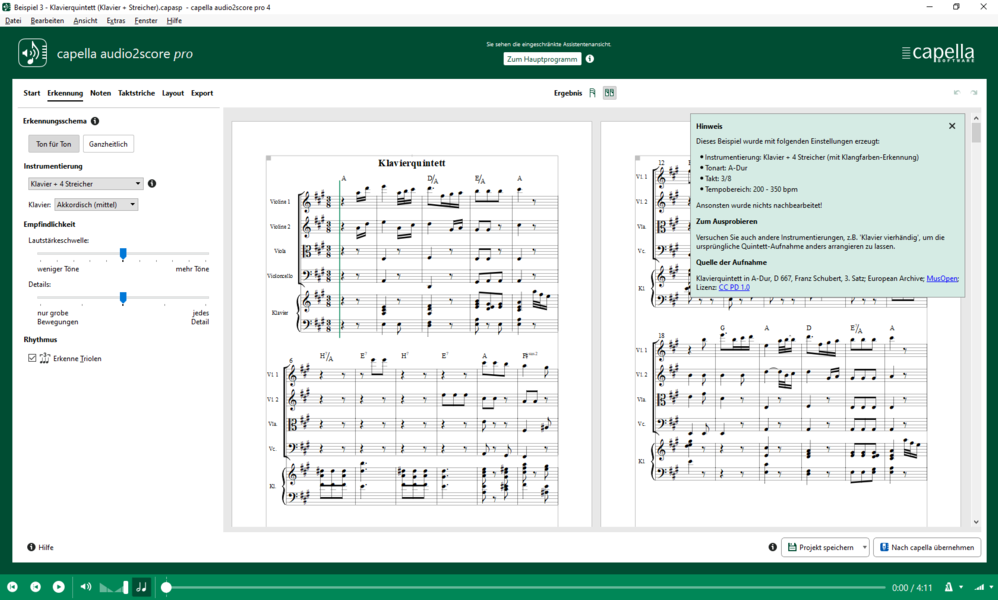This screenshot has height=600, width=998.
Task: Click the 'Ergebnis' label
Action: tap(568, 93)
